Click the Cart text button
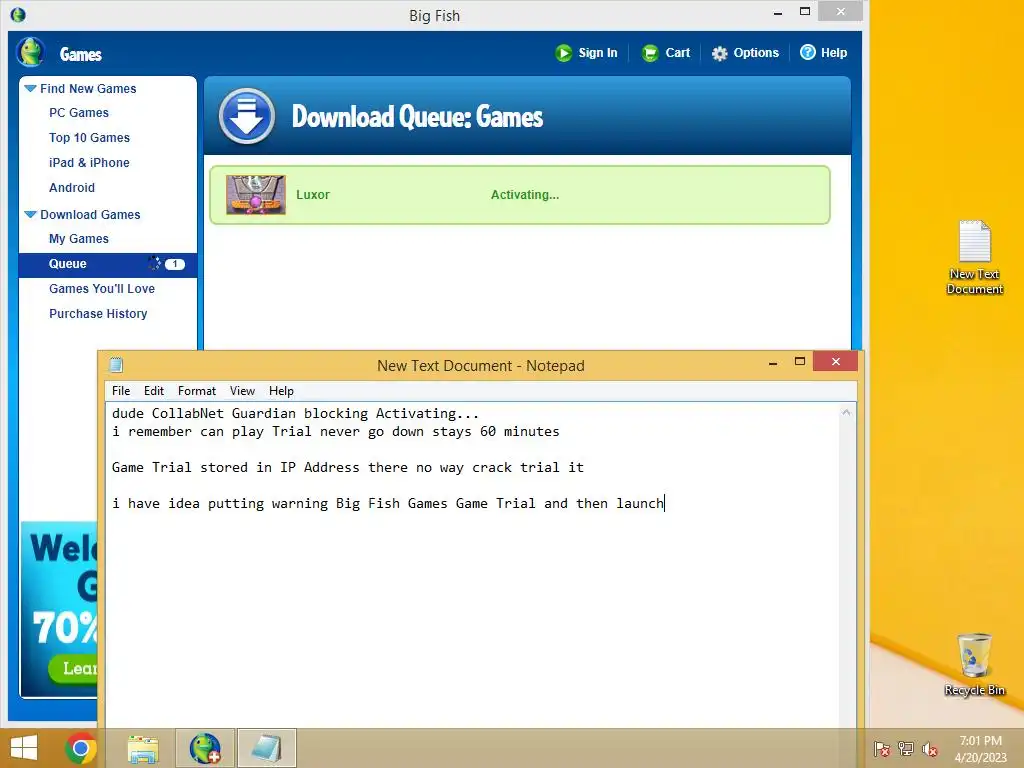 (x=677, y=53)
